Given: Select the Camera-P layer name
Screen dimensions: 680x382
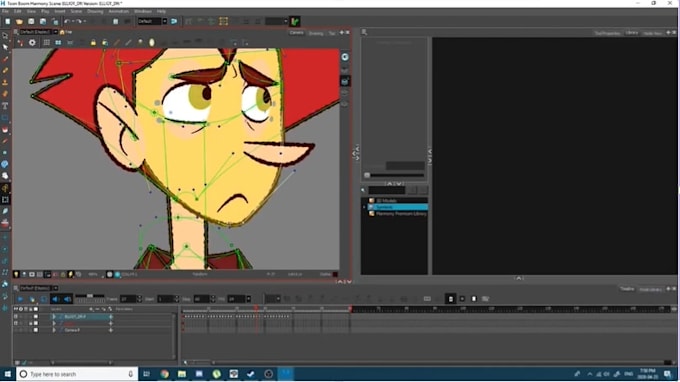Looking at the screenshot, I should coord(72,330).
